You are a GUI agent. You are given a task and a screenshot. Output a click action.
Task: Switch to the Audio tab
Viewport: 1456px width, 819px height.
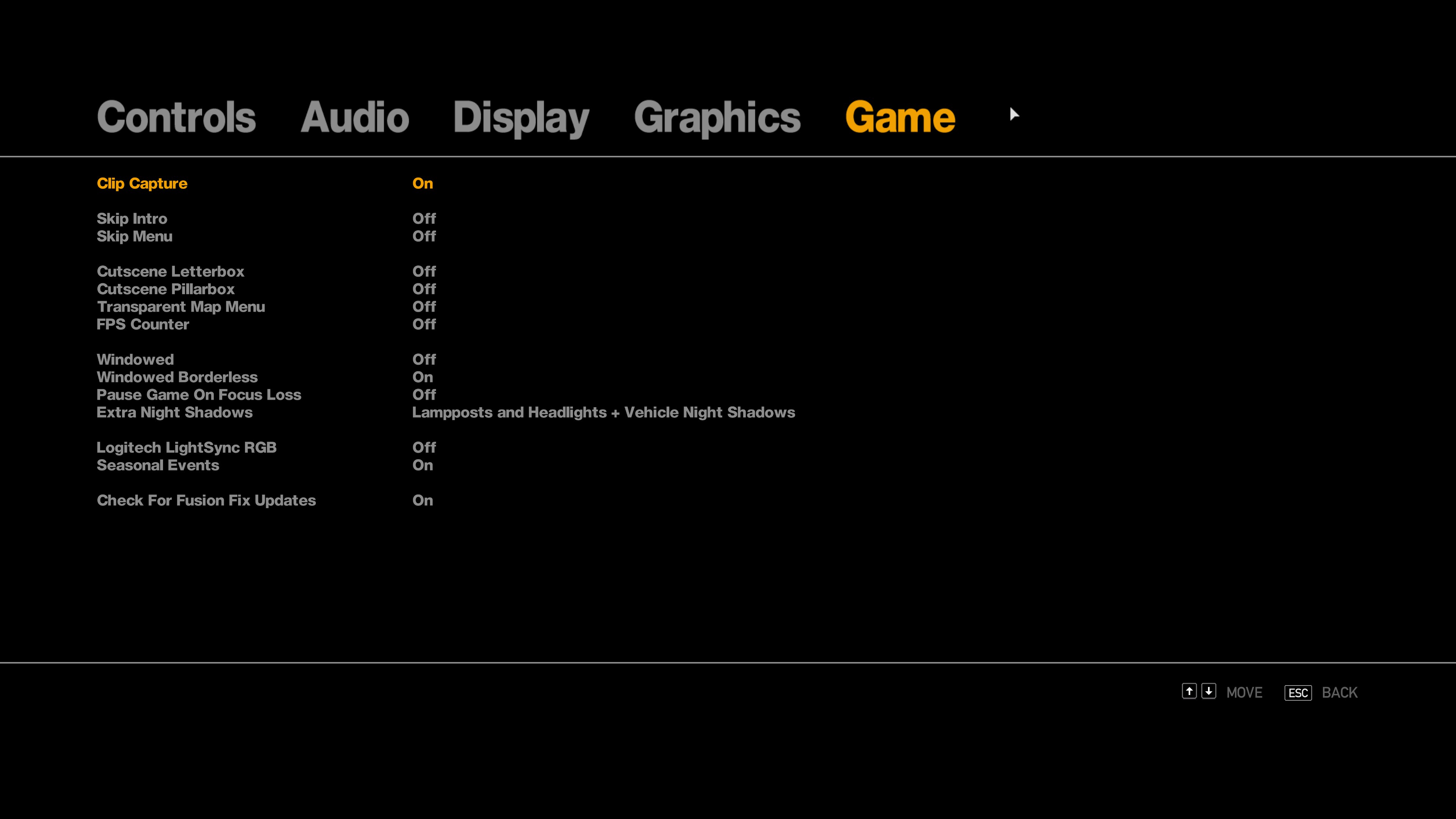(355, 117)
